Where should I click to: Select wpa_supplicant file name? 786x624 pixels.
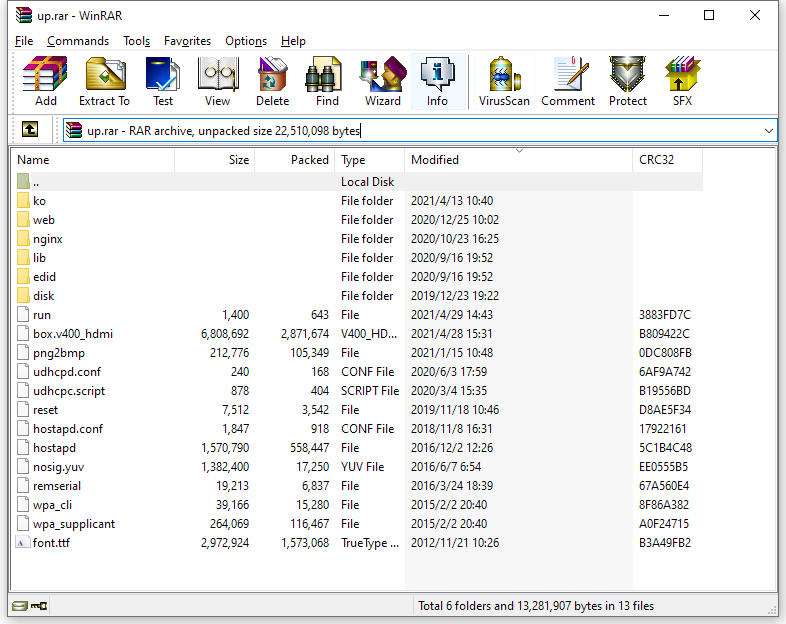[x=74, y=524]
